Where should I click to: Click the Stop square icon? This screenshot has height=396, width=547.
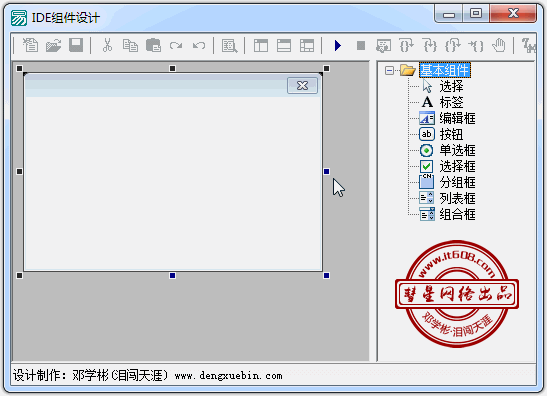click(361, 45)
